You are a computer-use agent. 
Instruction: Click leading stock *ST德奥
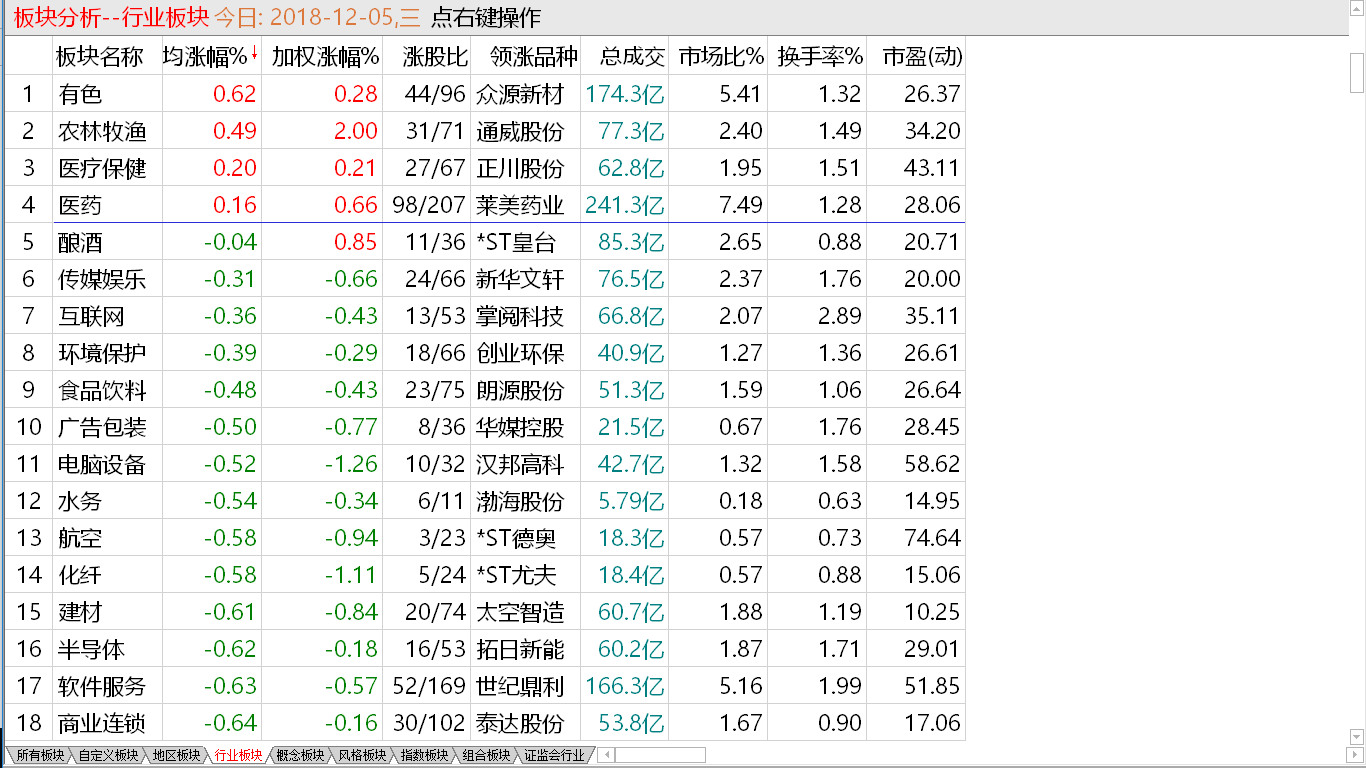(x=516, y=538)
